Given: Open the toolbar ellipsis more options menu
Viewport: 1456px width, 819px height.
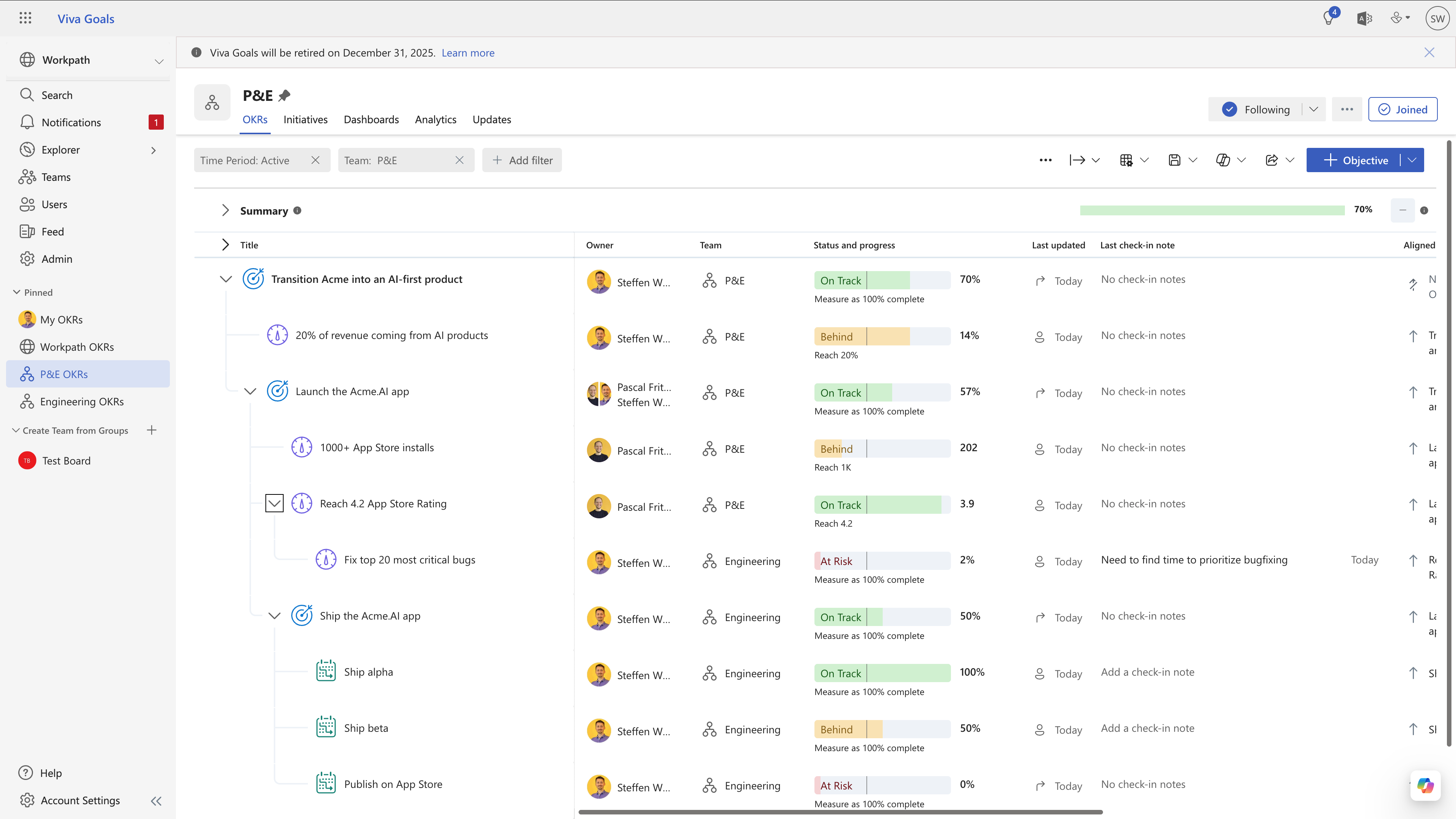Looking at the screenshot, I should click(1046, 160).
